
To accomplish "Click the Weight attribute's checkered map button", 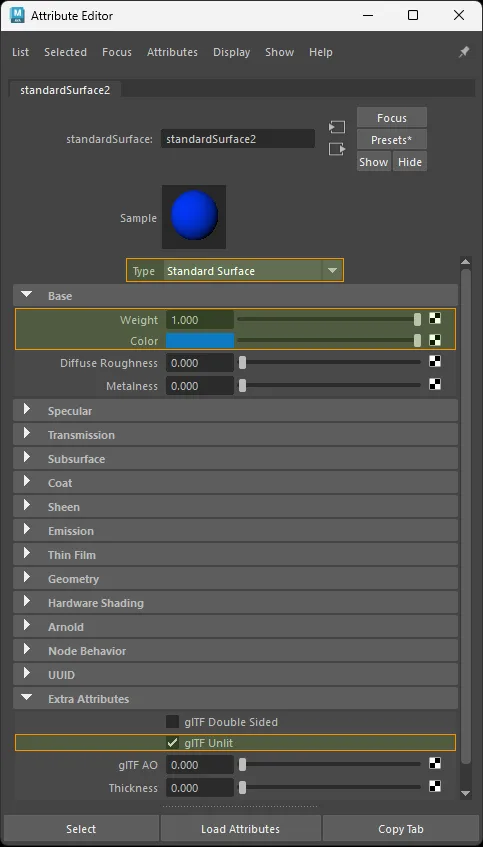I will point(434,319).
